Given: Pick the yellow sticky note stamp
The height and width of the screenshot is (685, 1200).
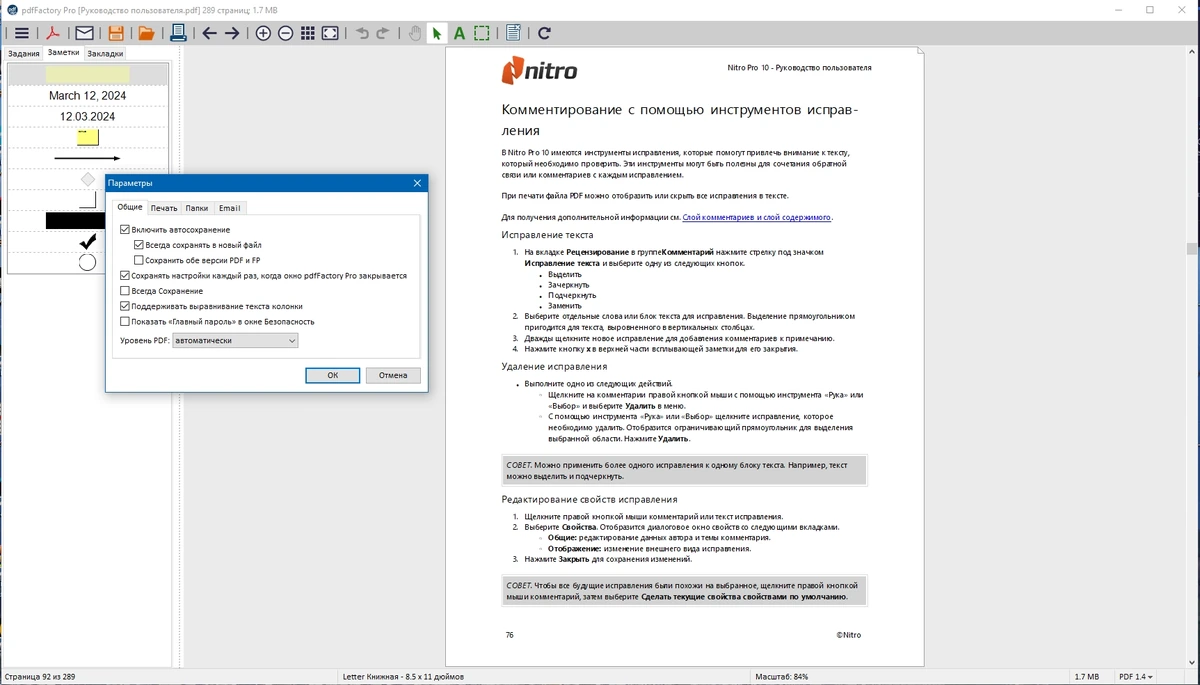Looking at the screenshot, I should (88, 138).
